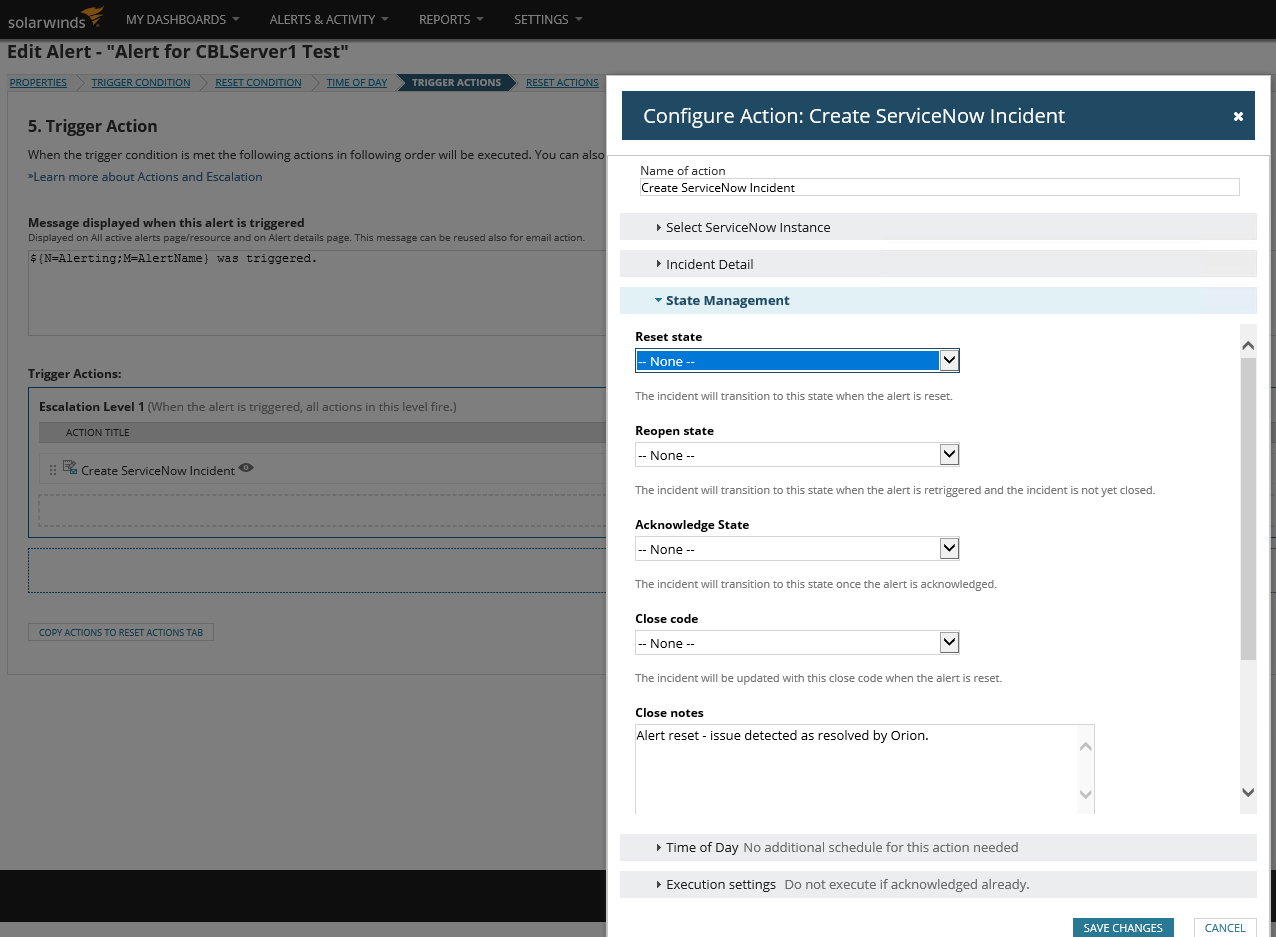The image size is (1276, 937).
Task: Go to the Reset Condition step
Action: (258, 83)
